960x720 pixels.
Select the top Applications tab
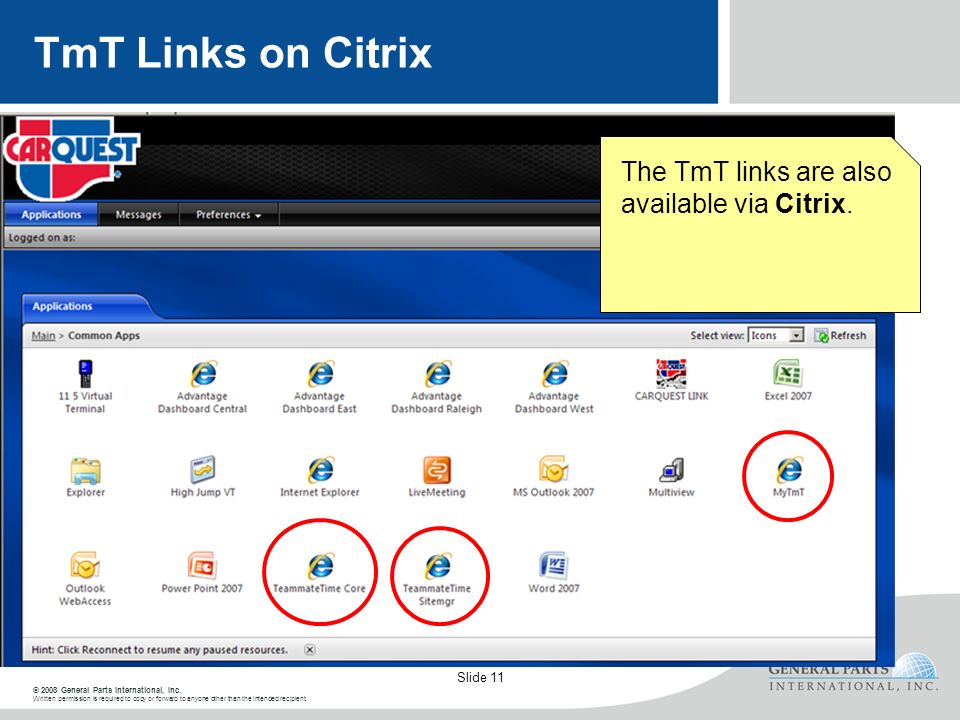pos(51,215)
